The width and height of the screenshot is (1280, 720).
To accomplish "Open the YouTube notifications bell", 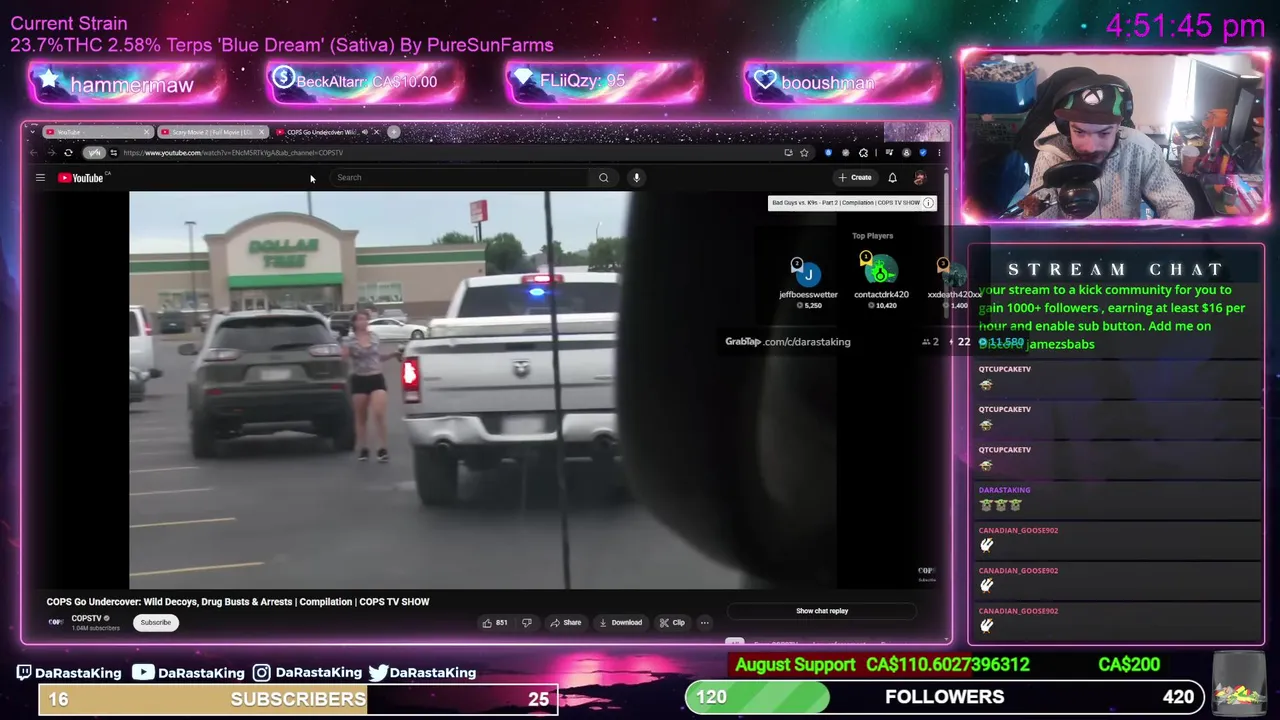I will point(892,178).
